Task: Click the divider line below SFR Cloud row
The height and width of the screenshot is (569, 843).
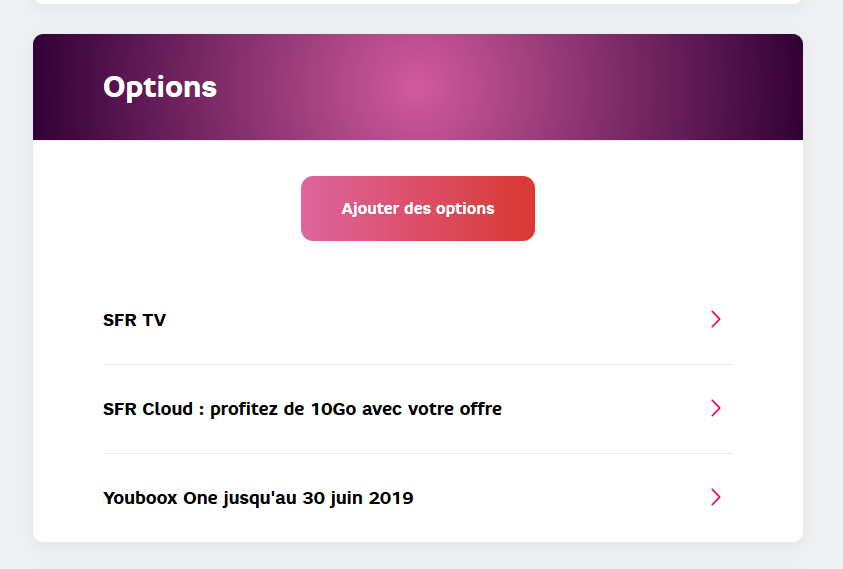Action: click(418, 453)
